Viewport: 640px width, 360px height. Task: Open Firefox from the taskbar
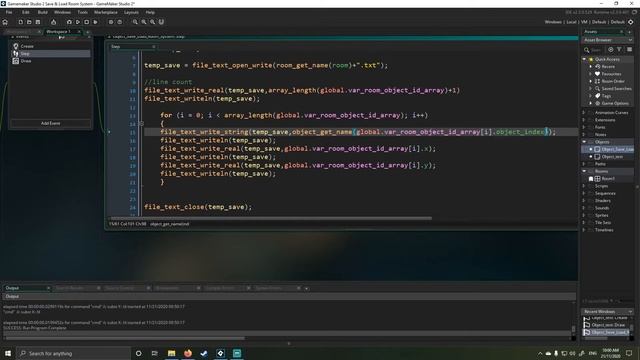tap(188, 353)
